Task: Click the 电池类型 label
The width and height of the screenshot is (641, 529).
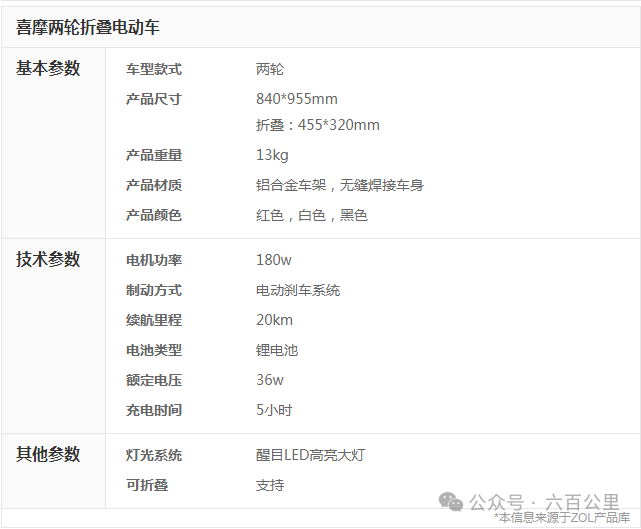Action: [154, 350]
